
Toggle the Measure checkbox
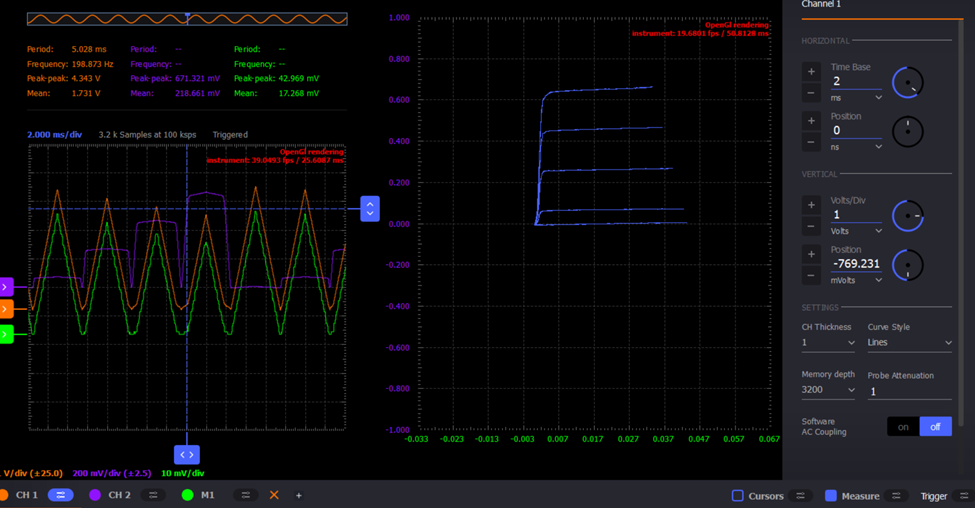(x=830, y=496)
